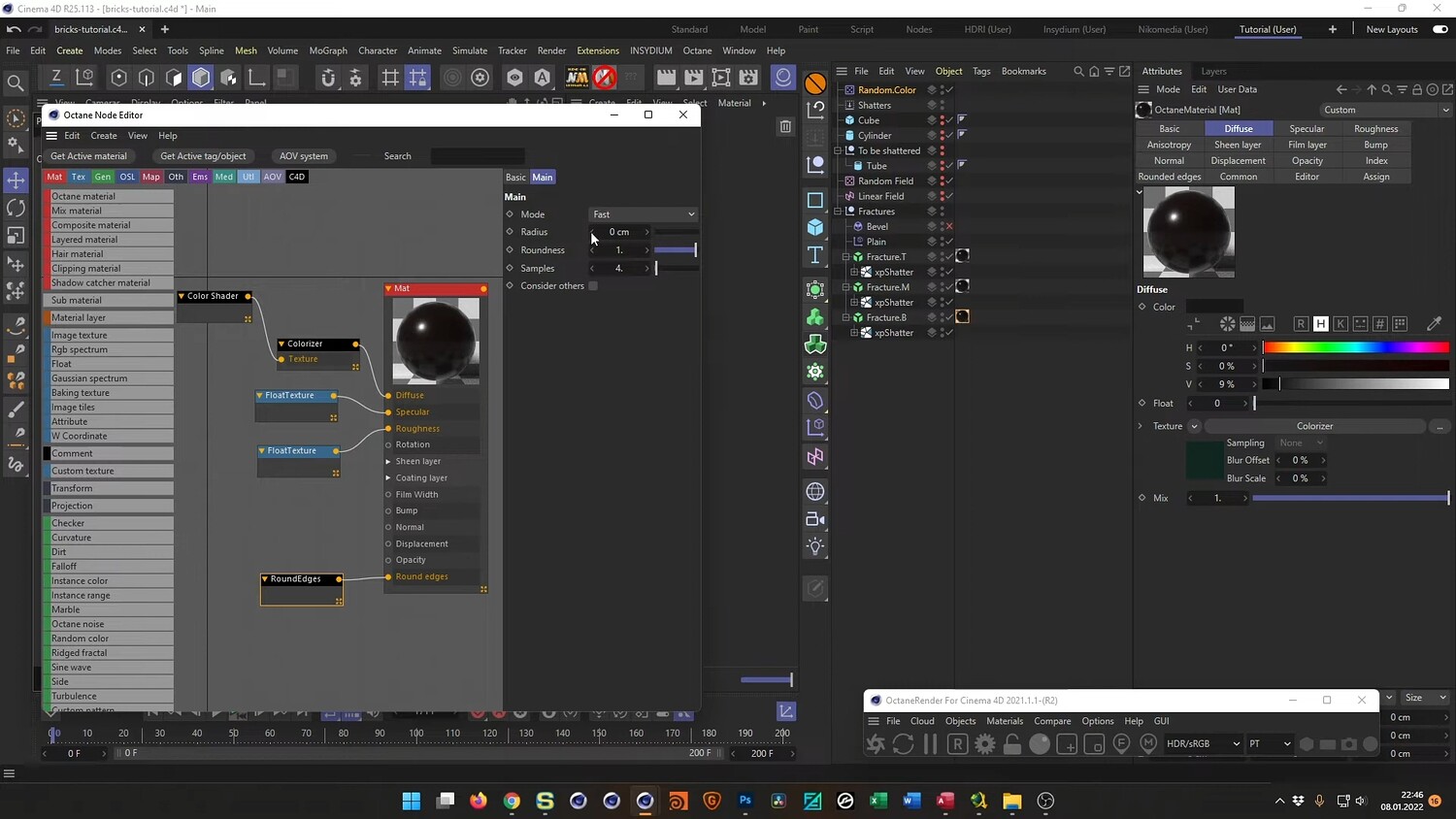Screen dimensions: 1456x819
Task: Open Photoshop from the Windows taskbar
Action: coord(745,801)
